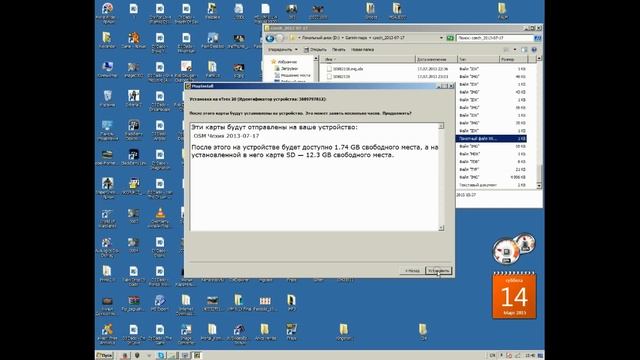Image resolution: width=640 pixels, height=360 pixels.
Task: Sort by the Размер column header
Action: coord(513,60)
